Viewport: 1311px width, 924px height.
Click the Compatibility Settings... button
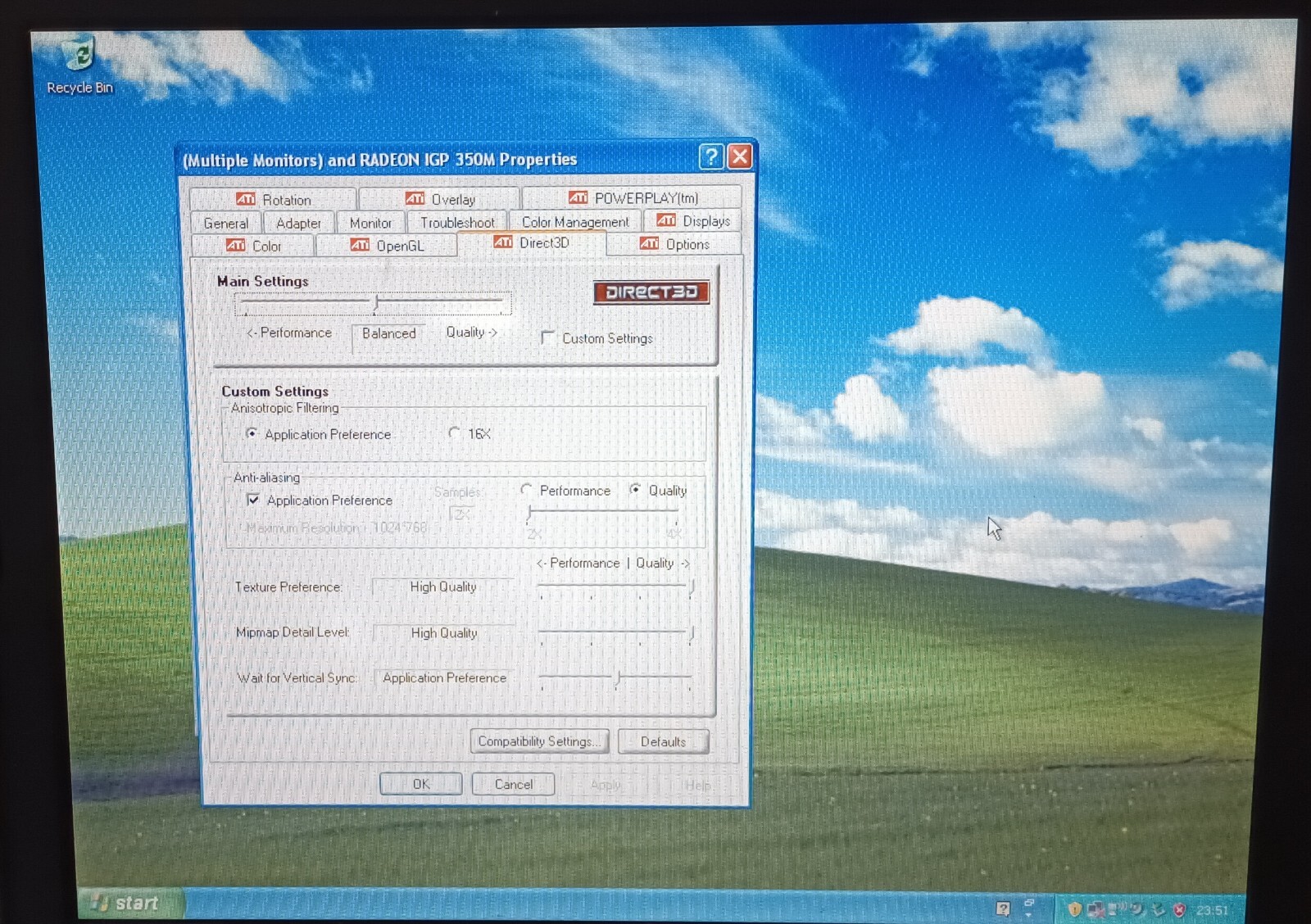click(x=539, y=741)
